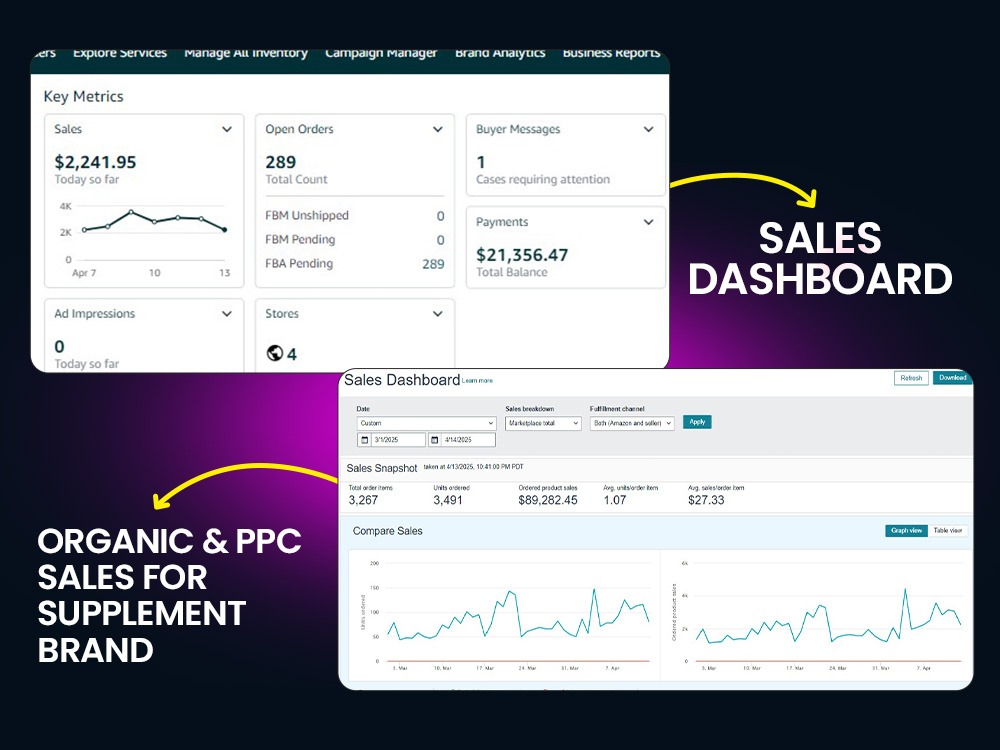The width and height of the screenshot is (1000, 750).
Task: Click the Sales Snapshot heading
Action: pos(381,469)
